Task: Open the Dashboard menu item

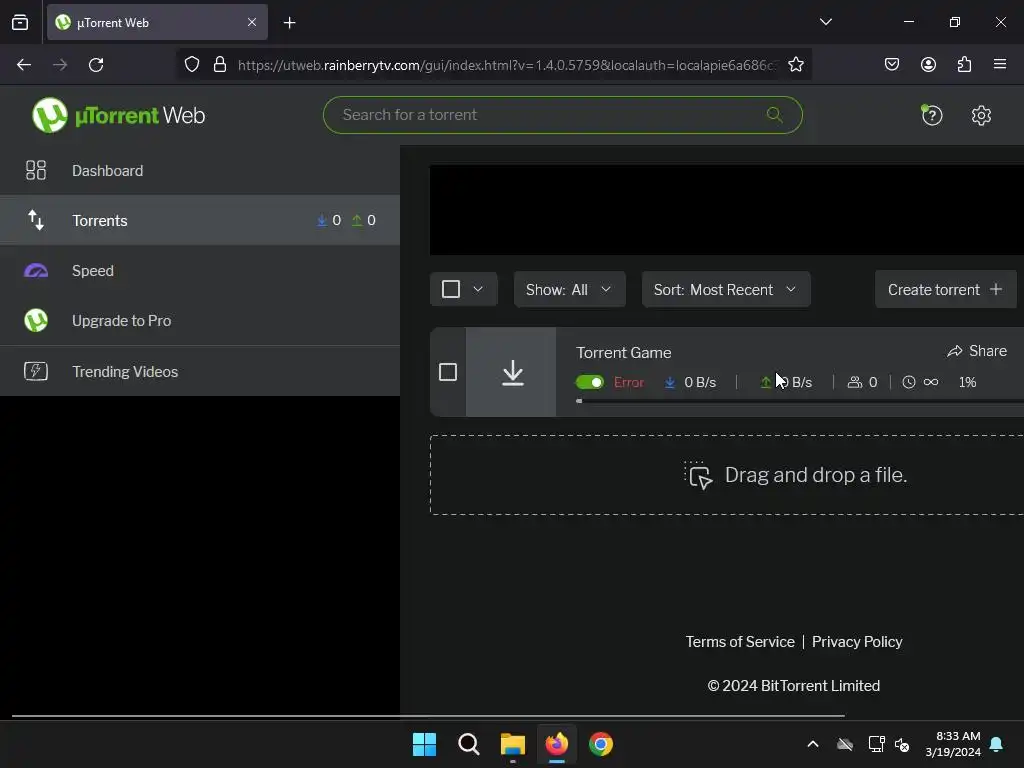Action: click(x=200, y=170)
